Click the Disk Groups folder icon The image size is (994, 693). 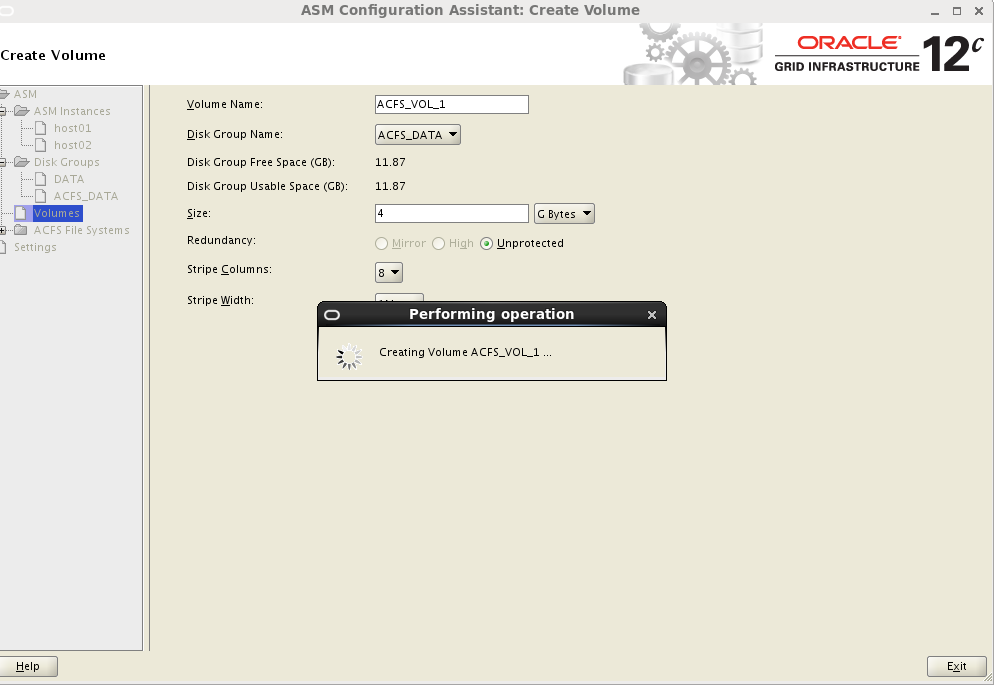click(x=22, y=162)
